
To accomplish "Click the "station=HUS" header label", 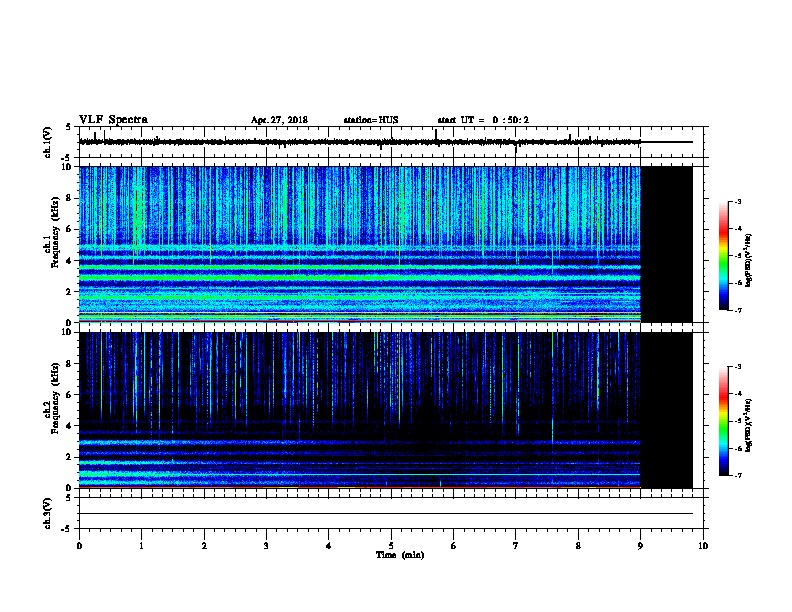I will pyautogui.click(x=371, y=120).
